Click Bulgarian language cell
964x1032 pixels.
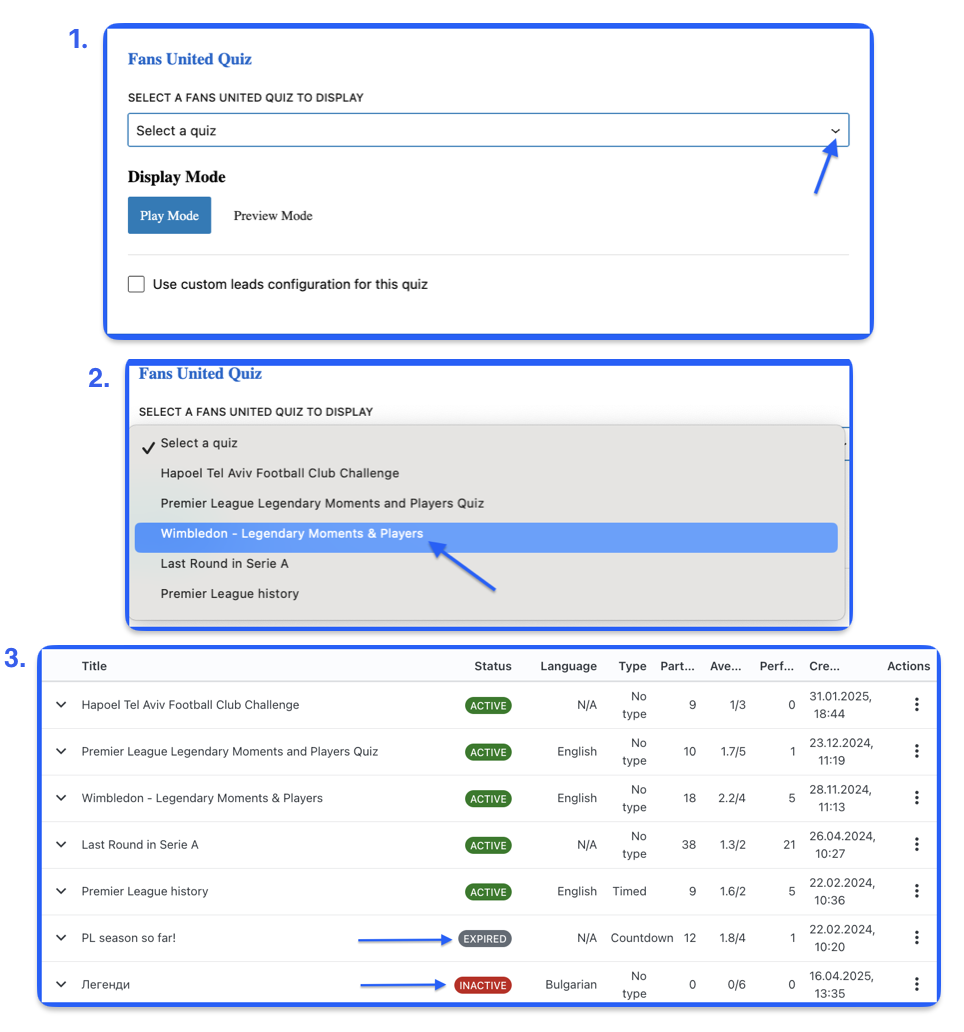click(x=571, y=985)
